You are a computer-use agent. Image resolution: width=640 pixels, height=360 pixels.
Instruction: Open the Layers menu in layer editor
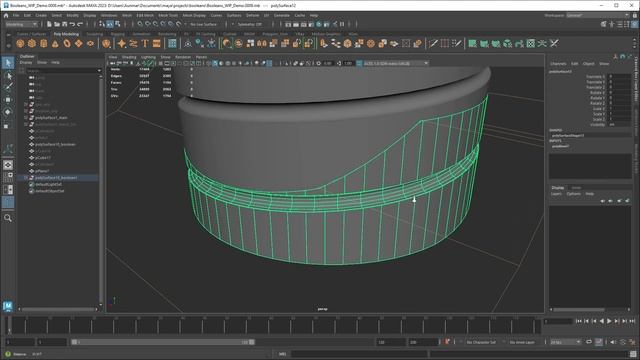[556, 194]
